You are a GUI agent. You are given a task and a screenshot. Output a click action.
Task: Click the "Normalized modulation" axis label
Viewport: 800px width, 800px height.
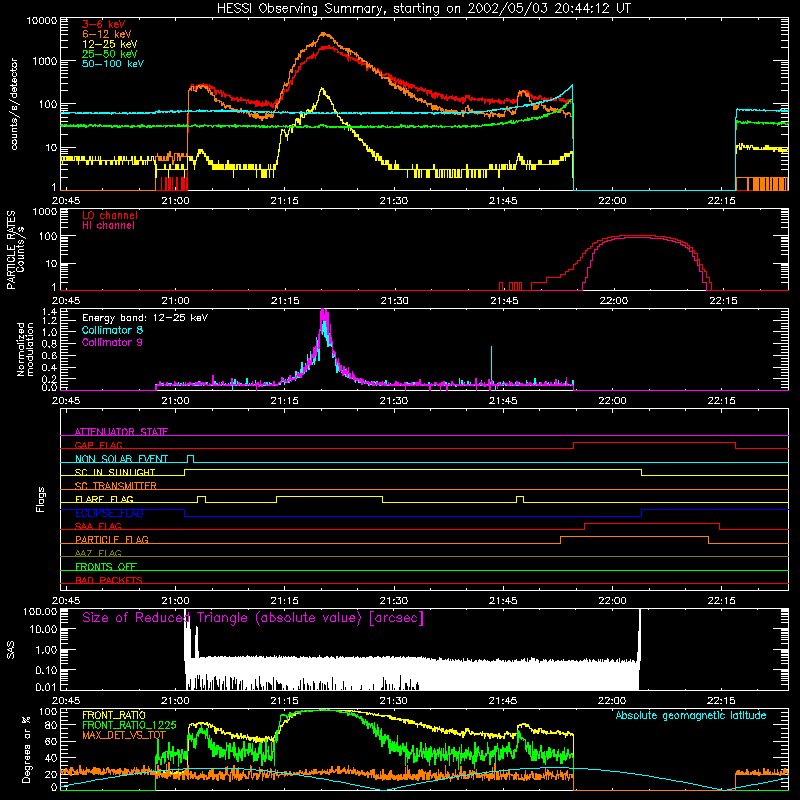point(26,349)
